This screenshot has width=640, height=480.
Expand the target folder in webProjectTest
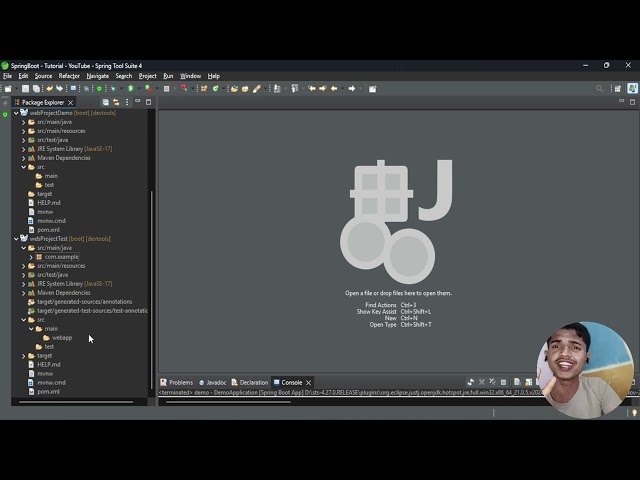point(23,356)
